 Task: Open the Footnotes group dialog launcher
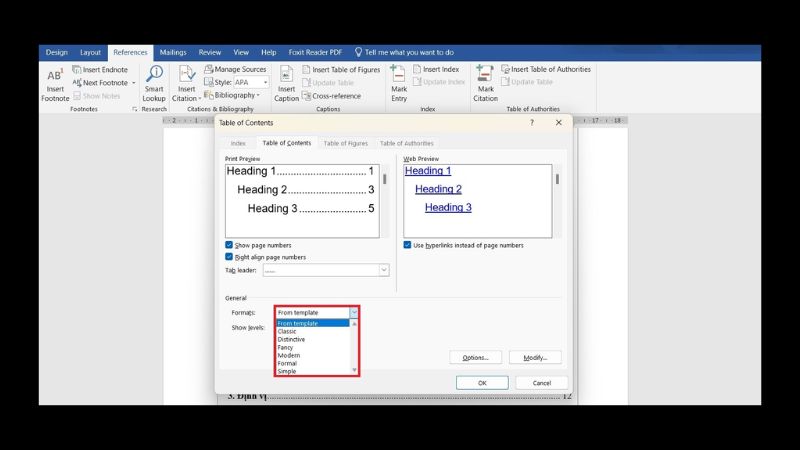pos(135,109)
